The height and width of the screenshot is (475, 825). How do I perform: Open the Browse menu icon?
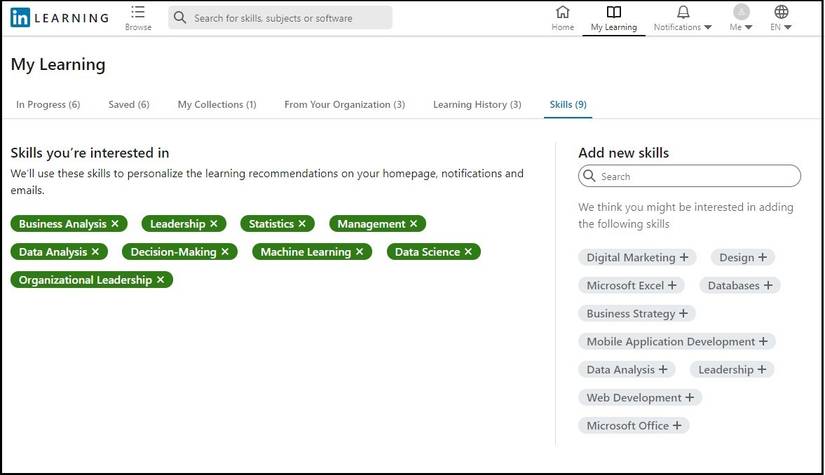pyautogui.click(x=138, y=12)
